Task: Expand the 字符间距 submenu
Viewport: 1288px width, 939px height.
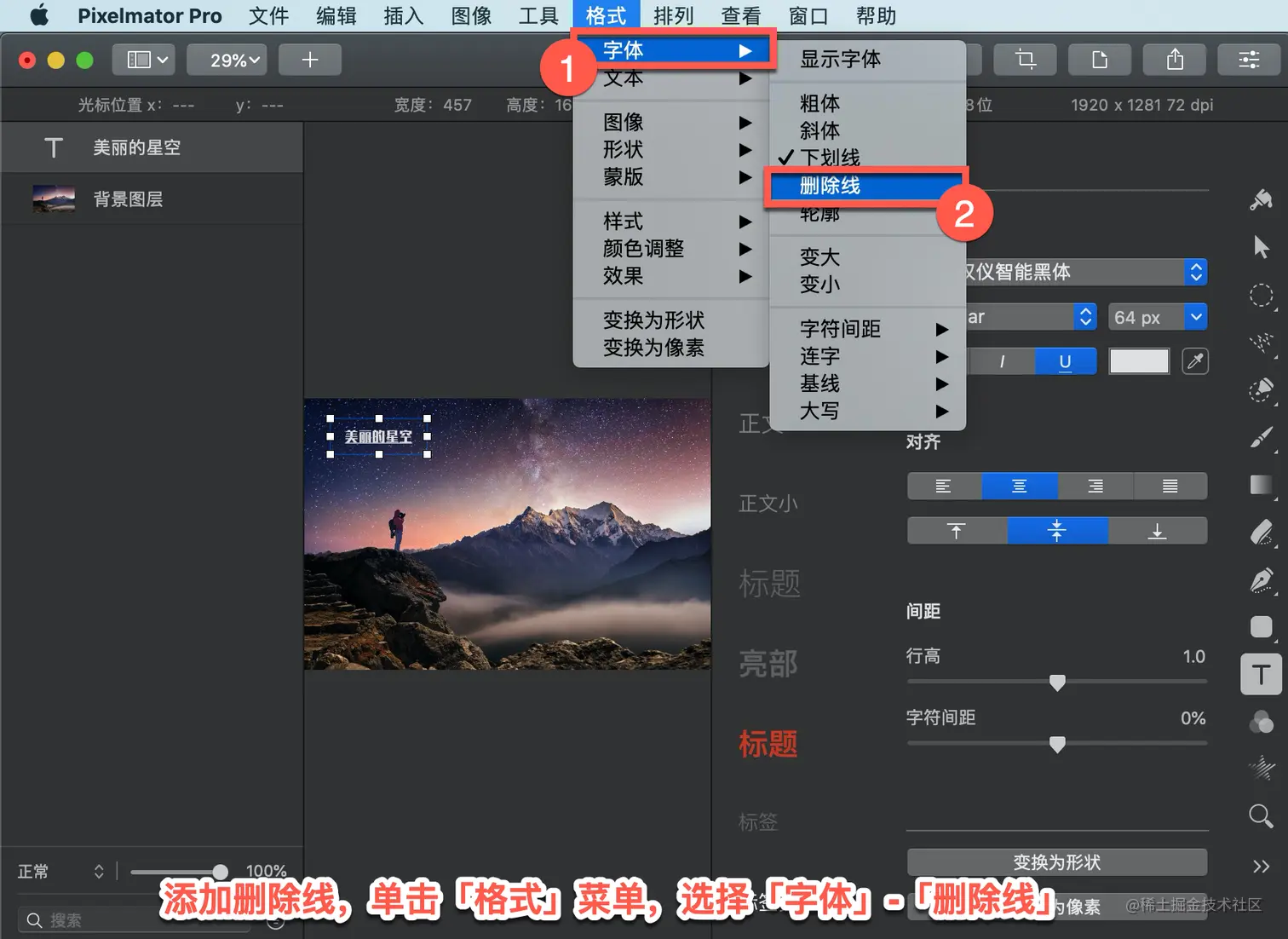Action: [867, 329]
